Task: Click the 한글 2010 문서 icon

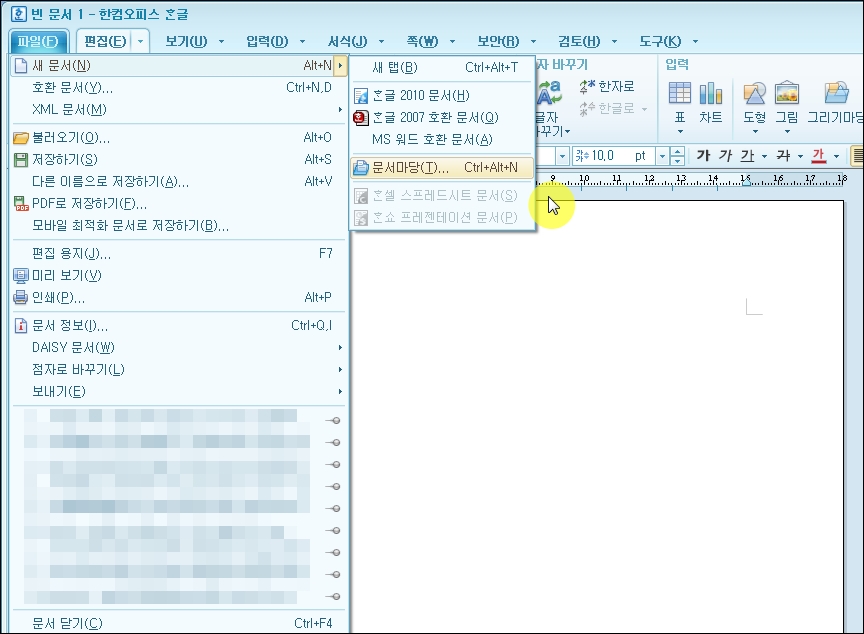Action: point(361,96)
